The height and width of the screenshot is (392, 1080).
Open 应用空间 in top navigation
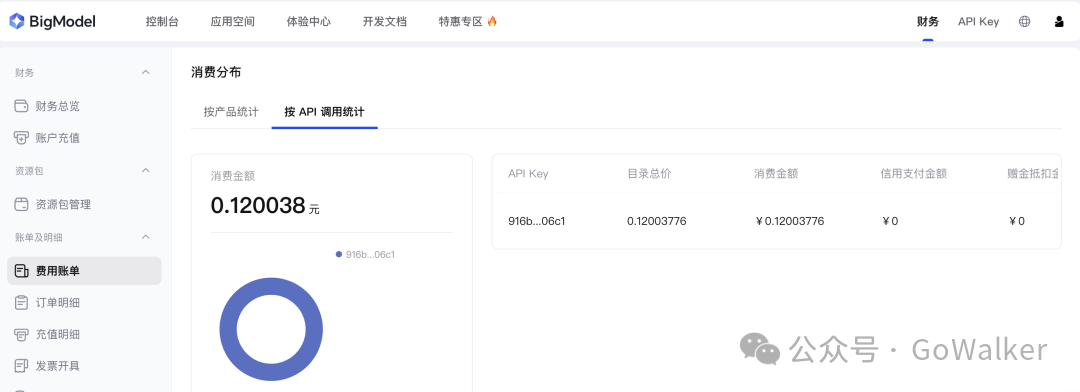(233, 21)
